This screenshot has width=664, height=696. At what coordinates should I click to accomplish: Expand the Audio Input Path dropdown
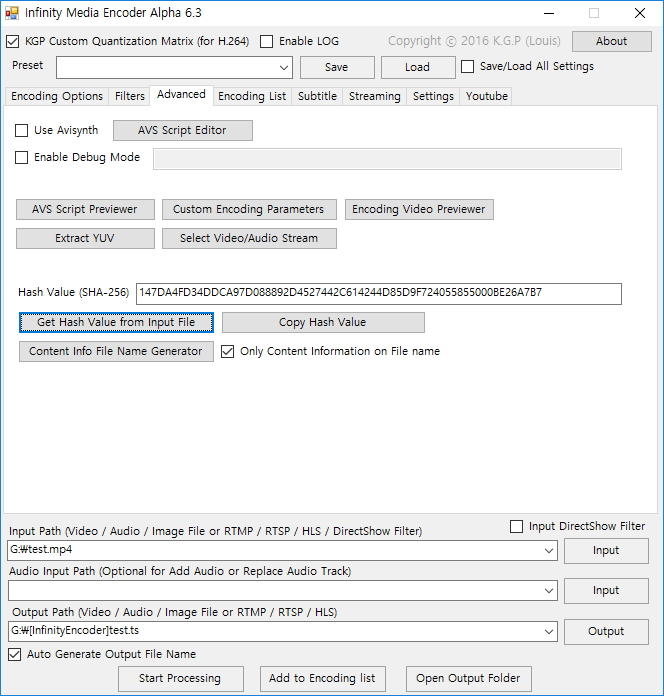[x=549, y=591]
